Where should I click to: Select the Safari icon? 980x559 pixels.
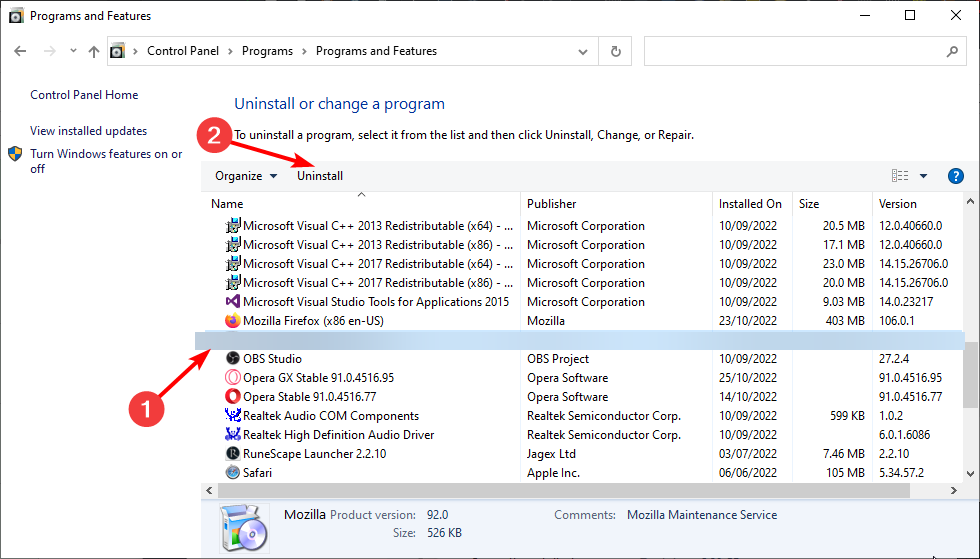[x=232, y=473]
